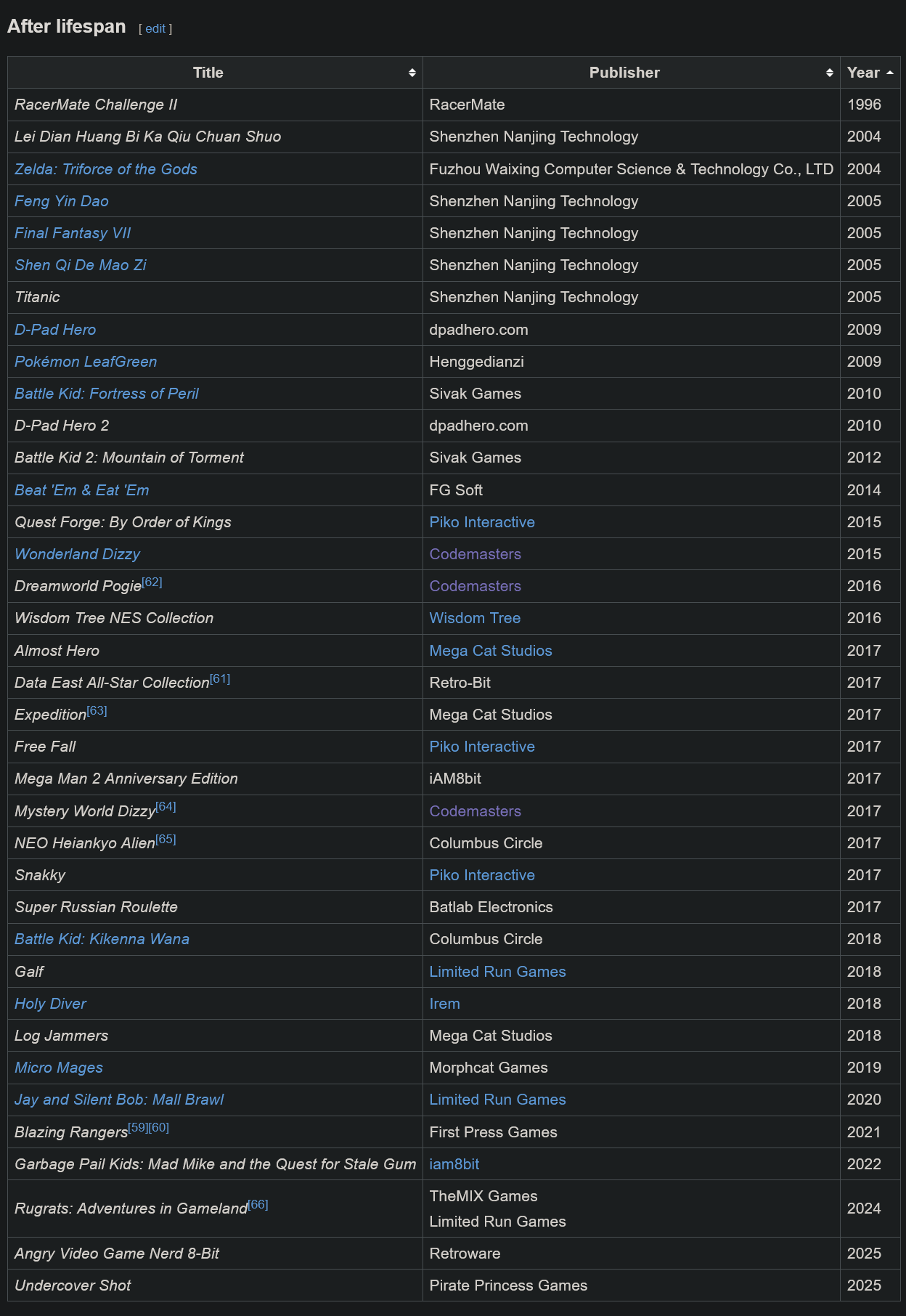Screen dimensions: 906x1316
Task: Open Holy Diver title link
Action: [50, 1004]
